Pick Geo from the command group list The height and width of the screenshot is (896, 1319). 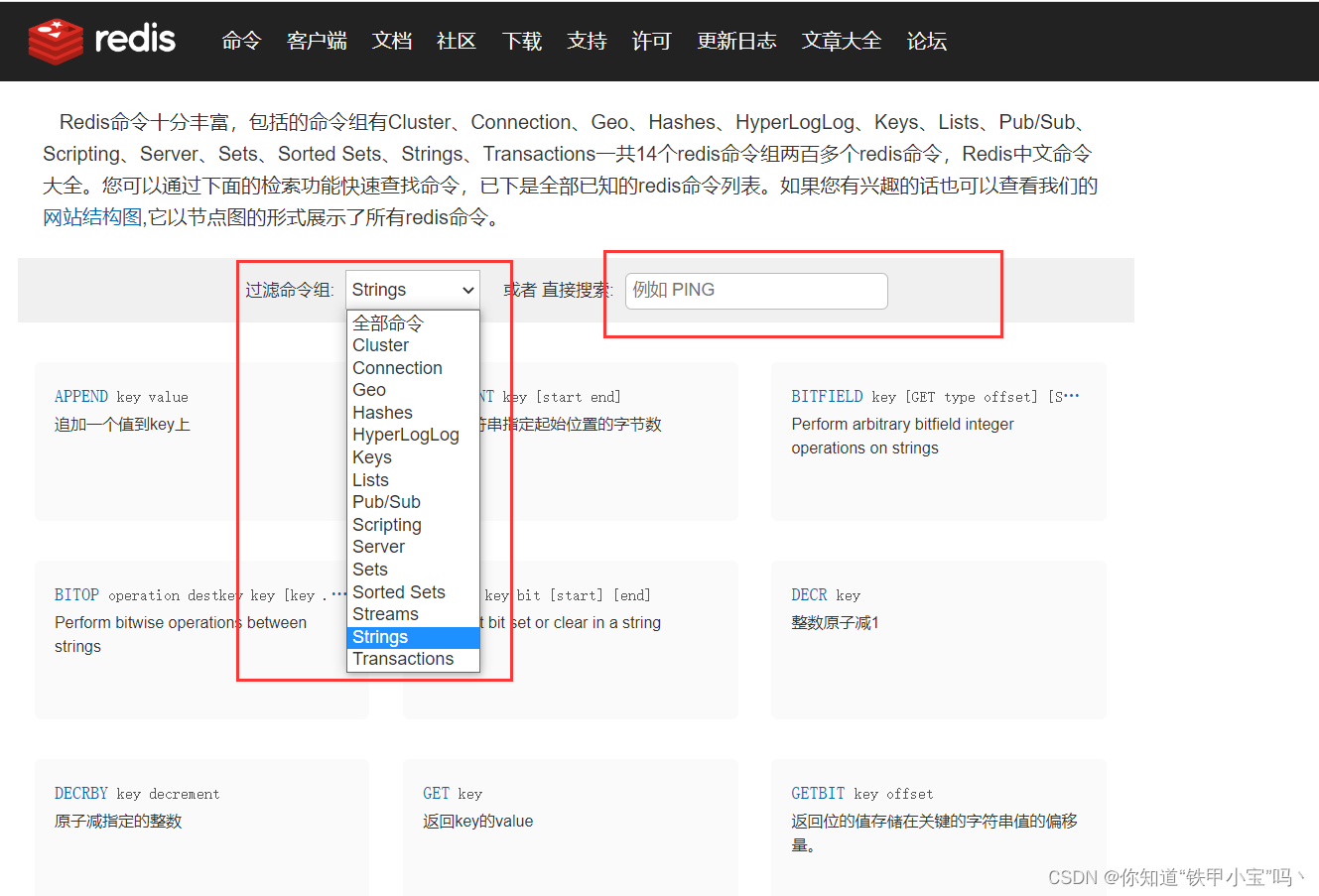(413, 390)
